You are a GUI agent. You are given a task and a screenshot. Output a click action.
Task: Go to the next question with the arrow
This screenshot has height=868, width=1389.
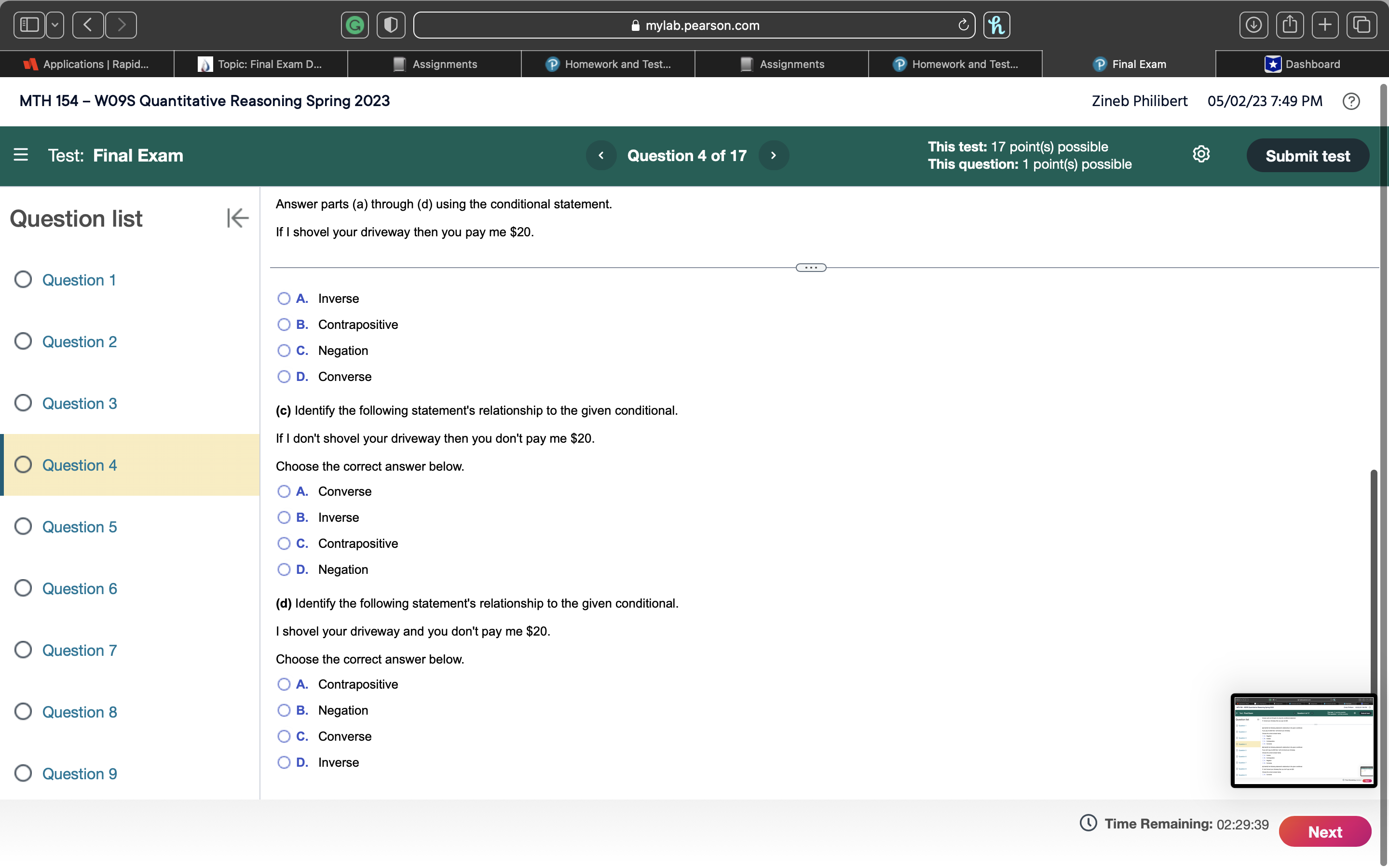773,155
